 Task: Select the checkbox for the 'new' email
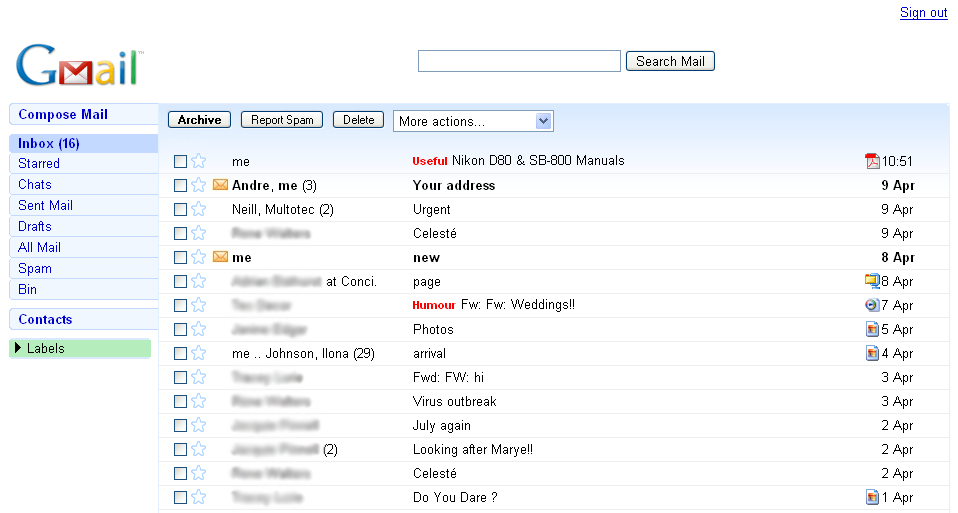click(x=180, y=257)
